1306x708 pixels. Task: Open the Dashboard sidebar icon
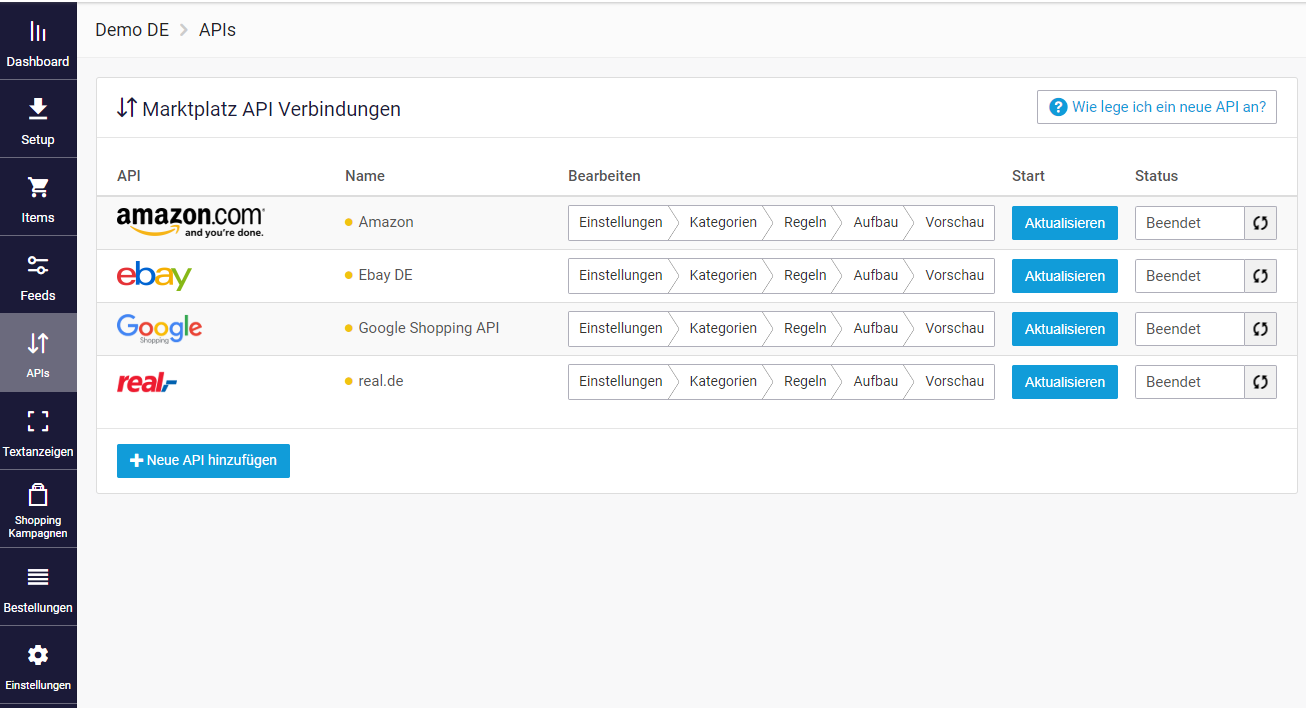tap(38, 32)
